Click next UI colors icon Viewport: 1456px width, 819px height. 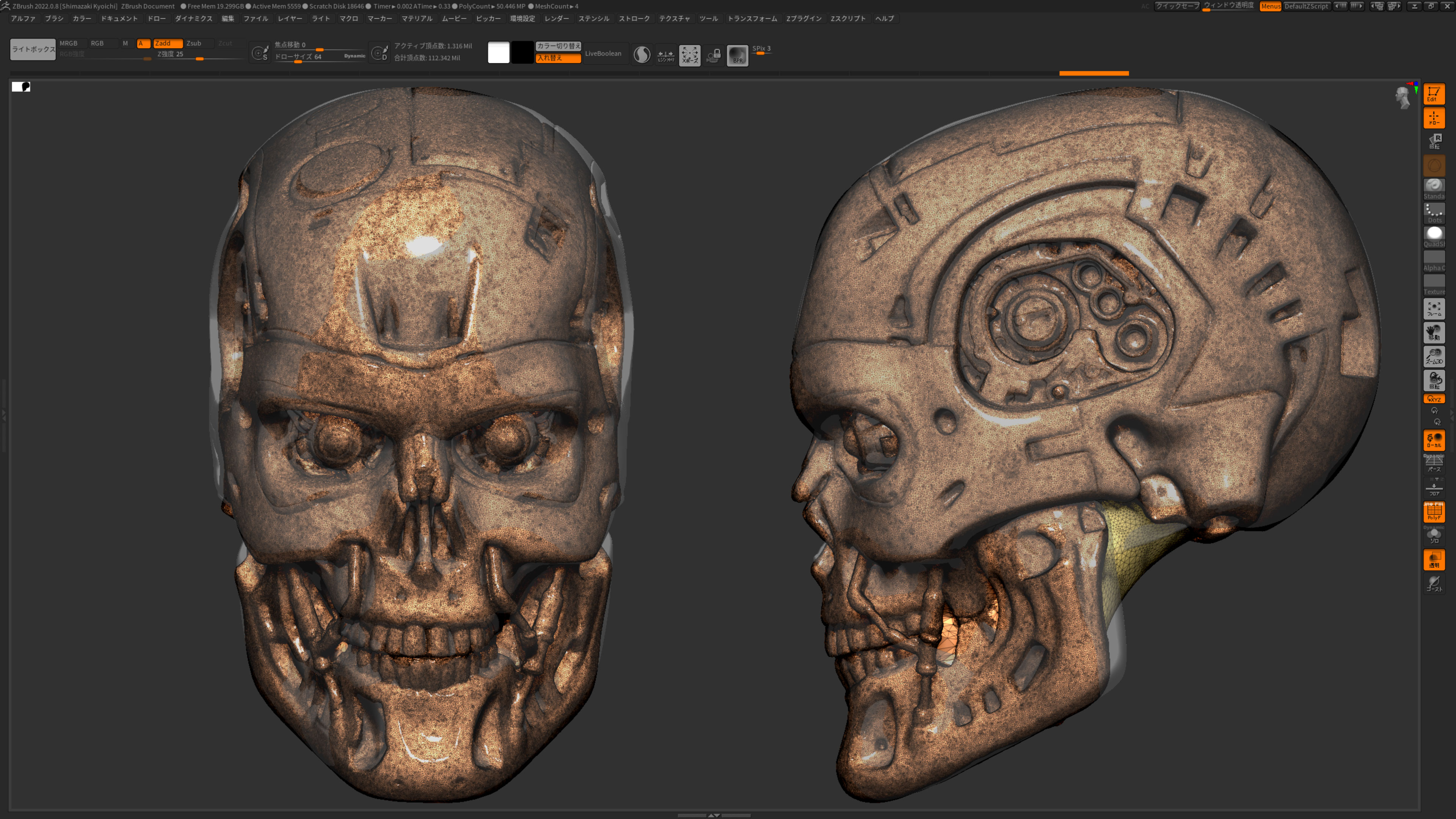[x=1394, y=6]
